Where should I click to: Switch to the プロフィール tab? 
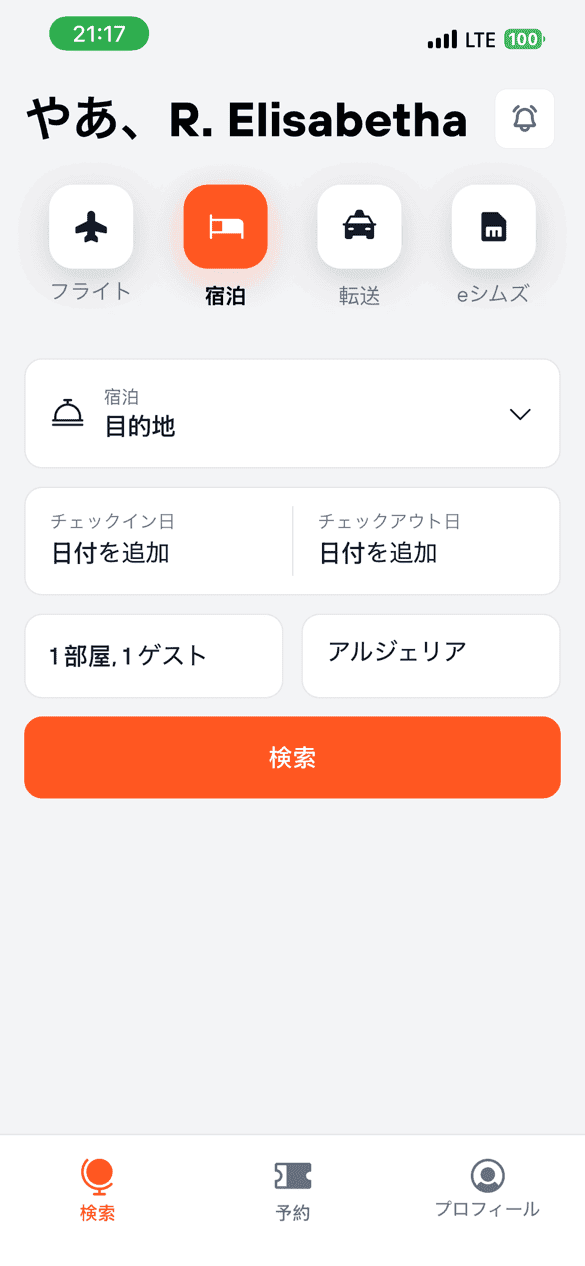tap(487, 1190)
